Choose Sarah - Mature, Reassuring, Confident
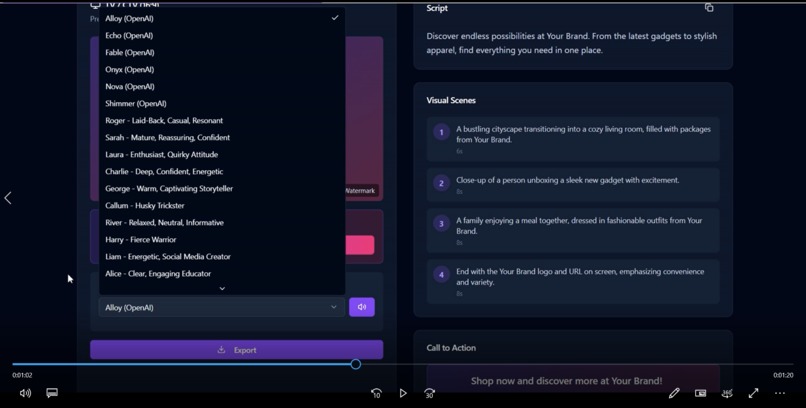 pos(222,137)
